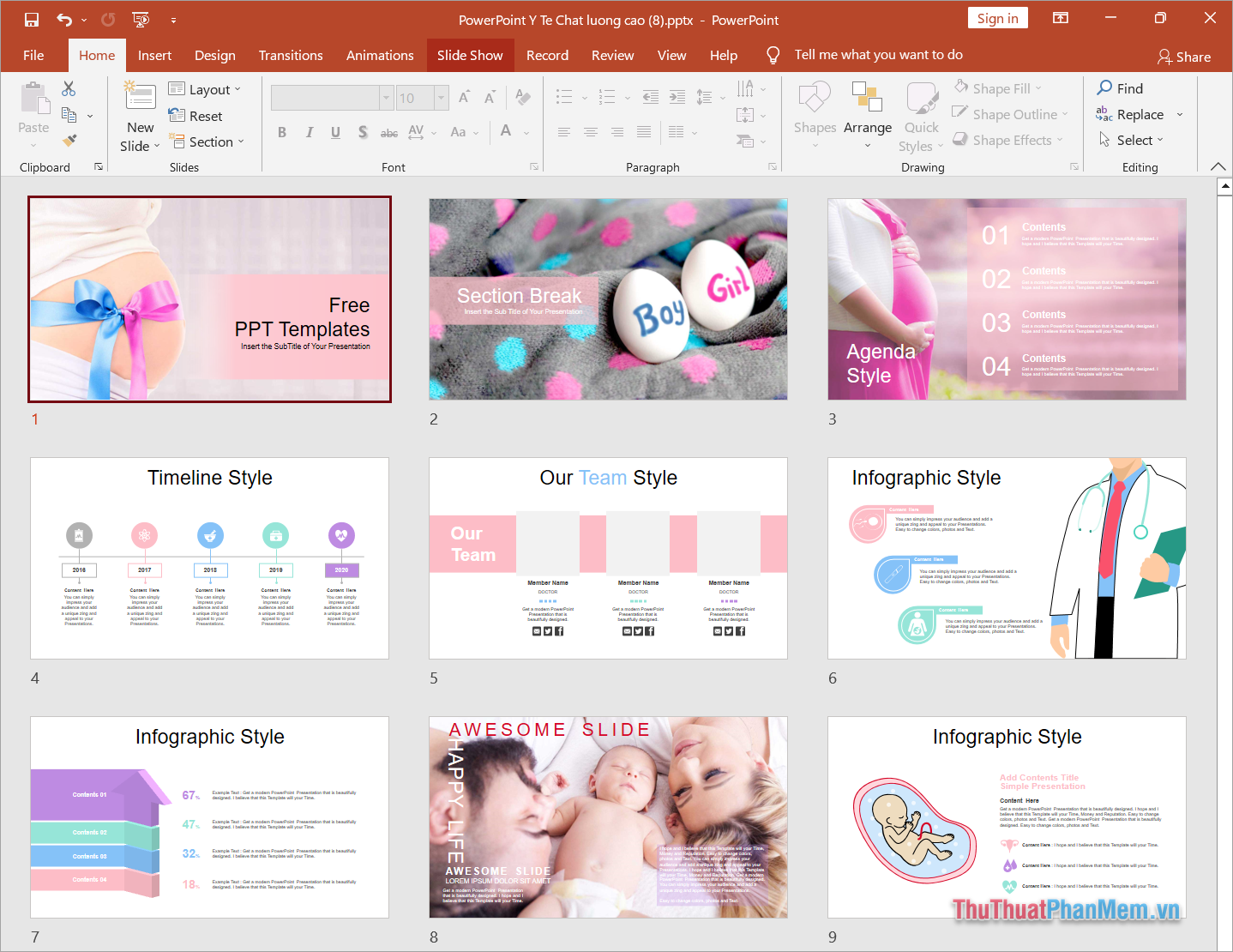Screen dimensions: 1233x952
Task: Apply bold formatting with the Bold icon
Action: (x=281, y=132)
